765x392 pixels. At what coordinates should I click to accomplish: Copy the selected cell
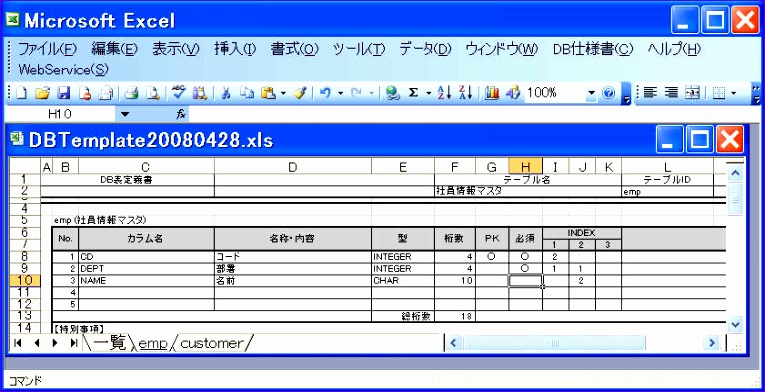tap(248, 93)
